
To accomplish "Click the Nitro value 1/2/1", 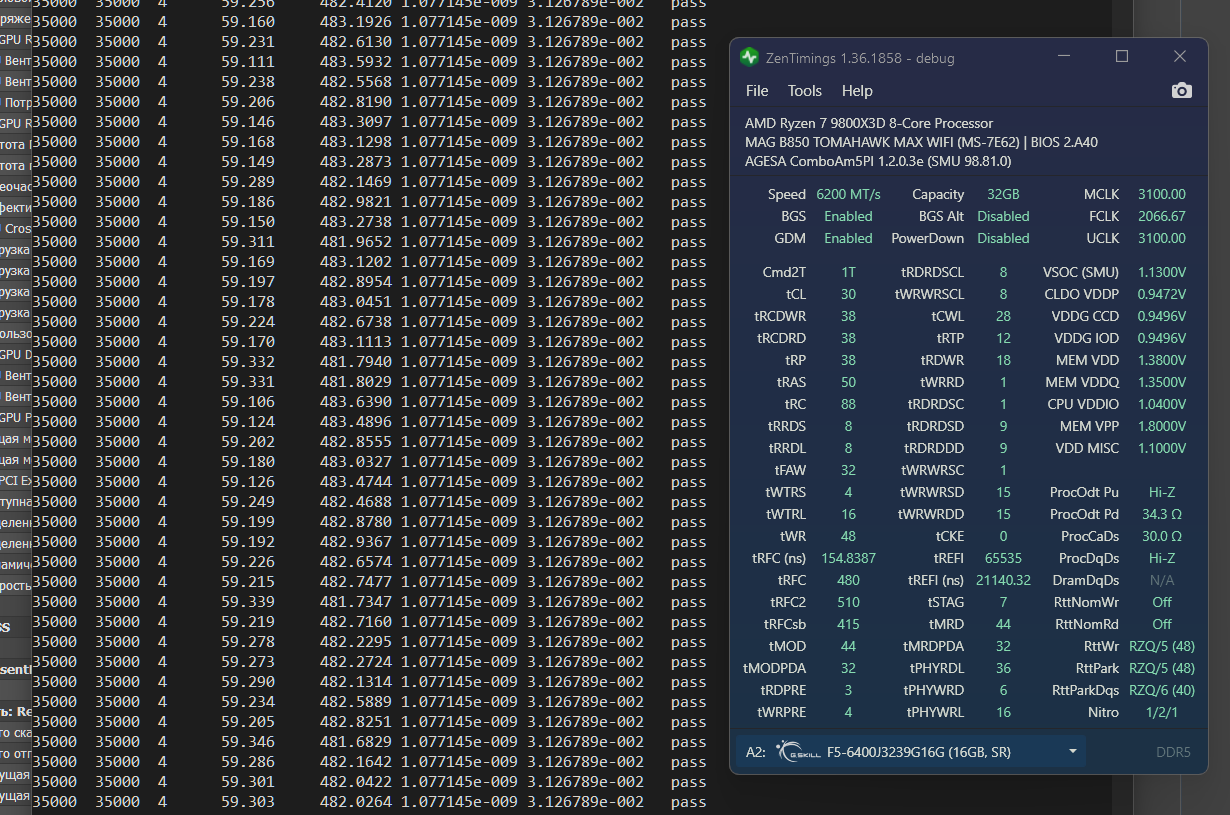I will [x=1162, y=713].
